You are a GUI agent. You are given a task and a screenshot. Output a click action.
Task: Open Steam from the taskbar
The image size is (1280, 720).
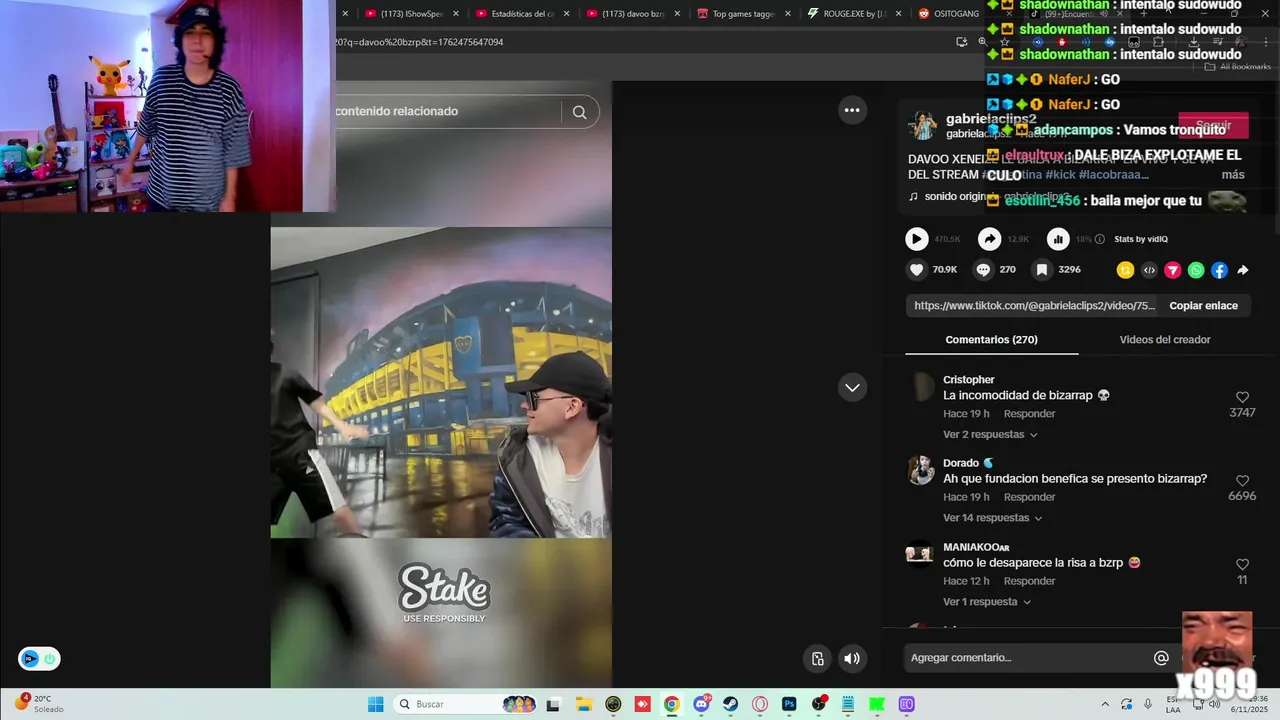coord(730,704)
